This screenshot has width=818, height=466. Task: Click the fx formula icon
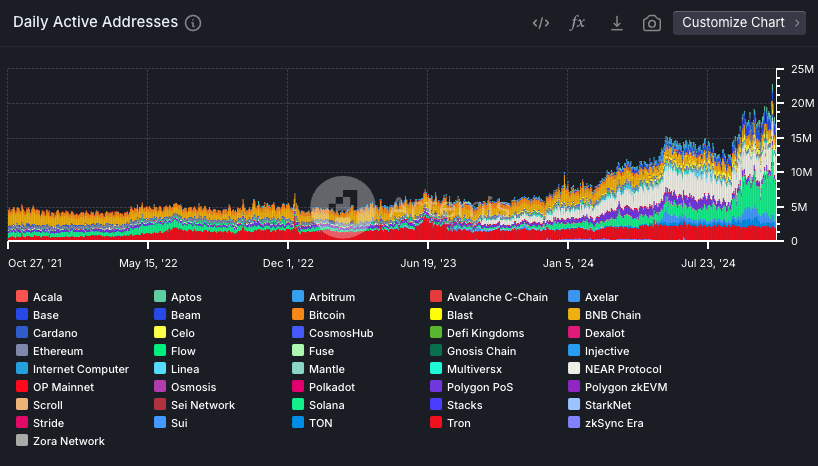[577, 23]
